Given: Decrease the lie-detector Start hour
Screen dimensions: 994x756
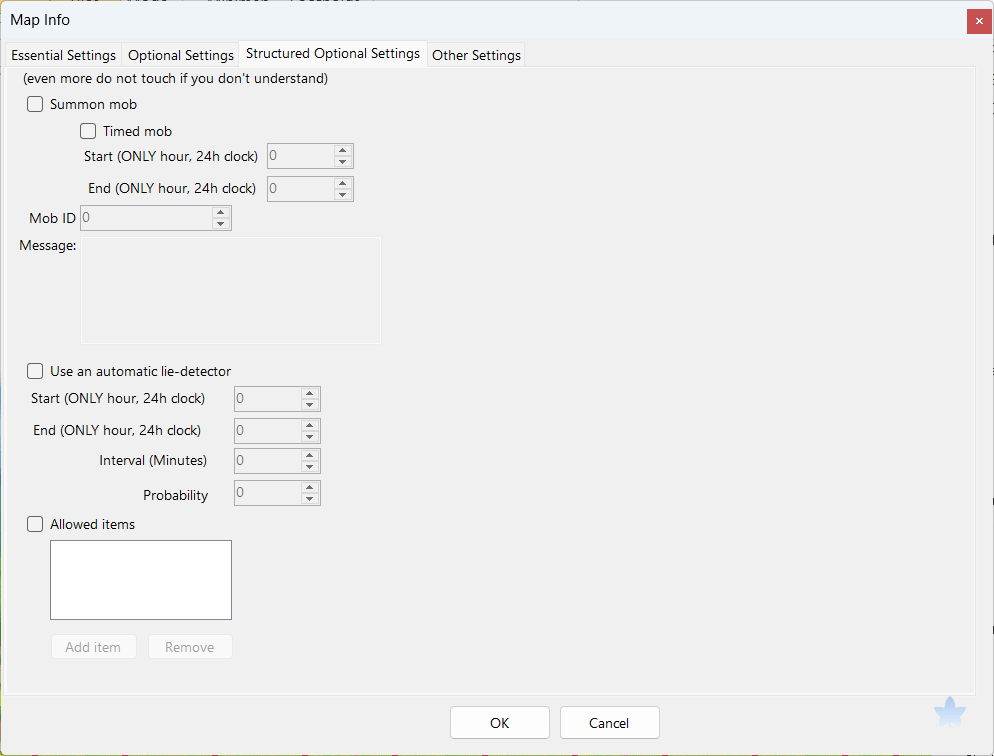Looking at the screenshot, I should point(309,405).
